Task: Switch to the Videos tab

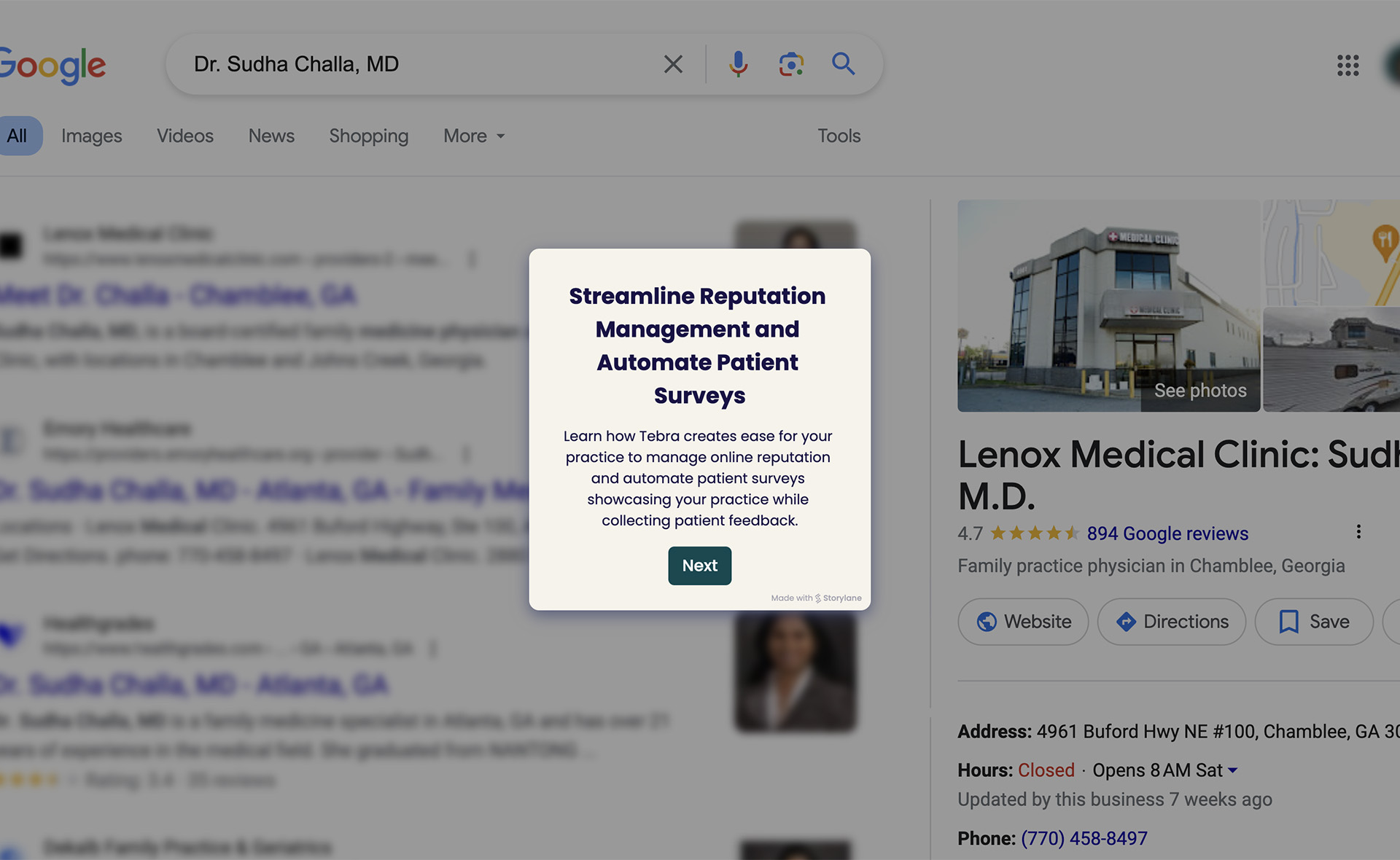Action: pyautogui.click(x=185, y=136)
